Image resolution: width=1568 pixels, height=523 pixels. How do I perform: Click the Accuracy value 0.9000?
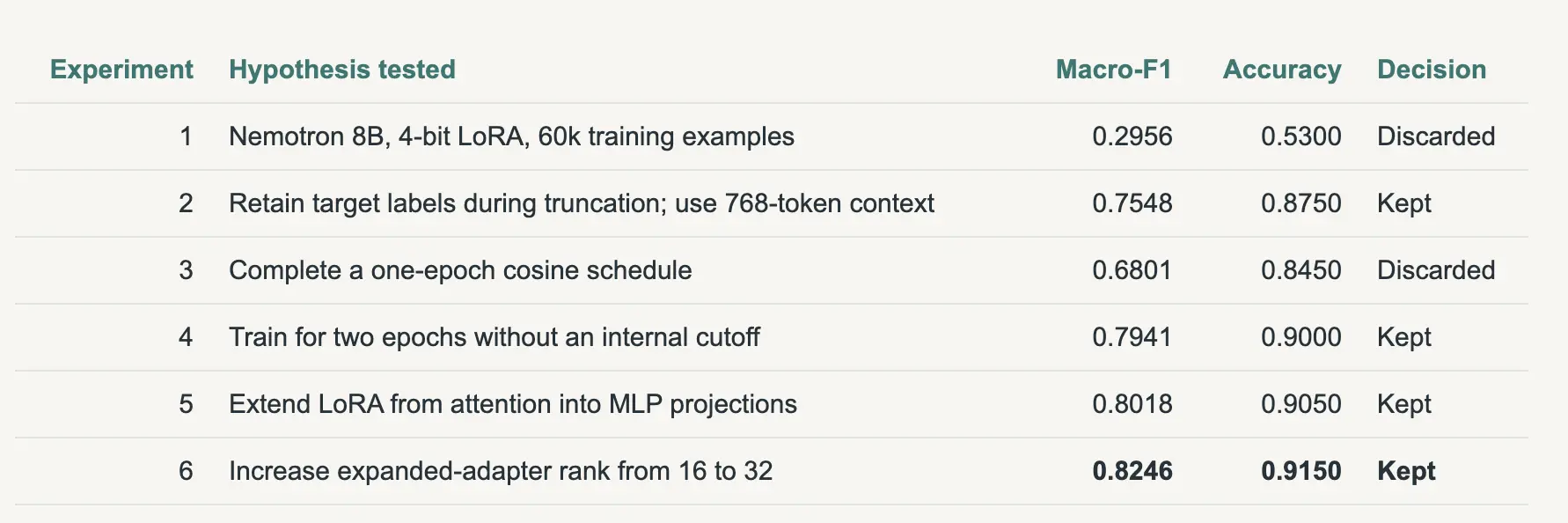pyautogui.click(x=1301, y=337)
